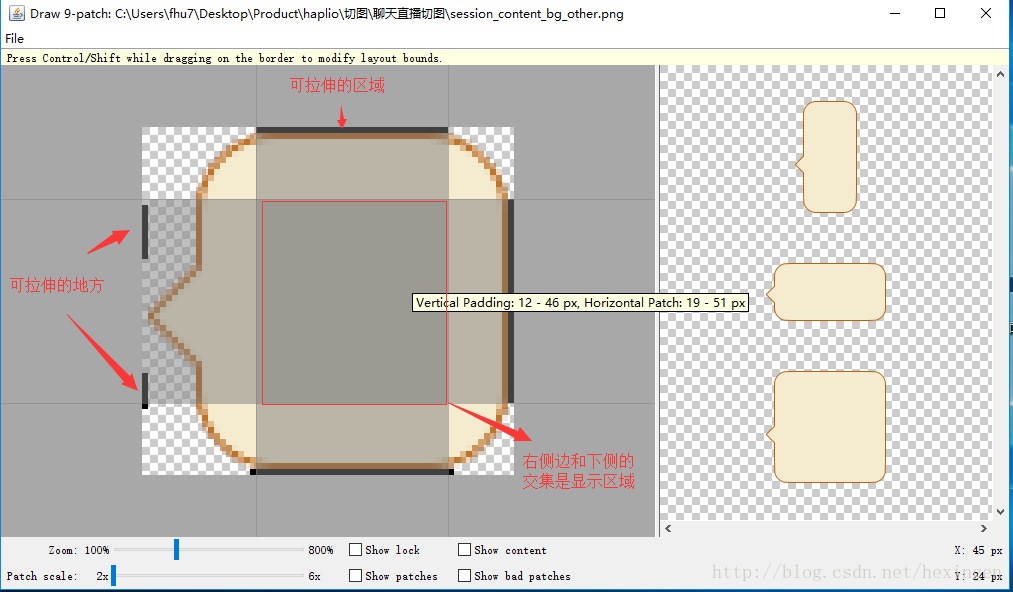Image resolution: width=1013 pixels, height=592 pixels.
Task: Click the 800% zoom maximum label
Action: coord(321,550)
